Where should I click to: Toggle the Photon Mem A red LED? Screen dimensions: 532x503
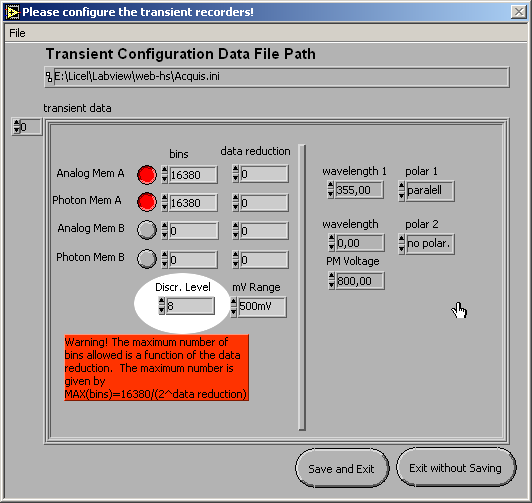pos(147,202)
